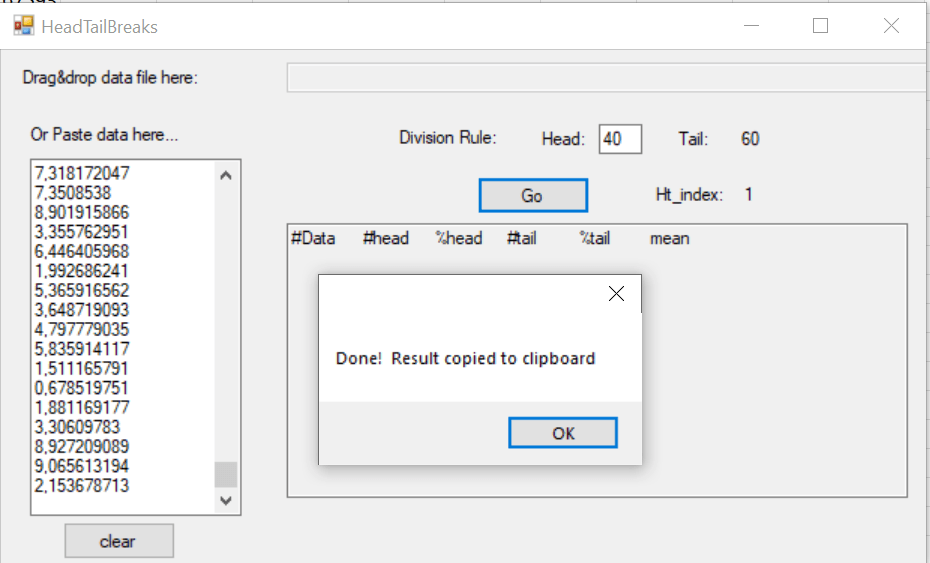Click the HeadTailBreaks app icon in title bar
Image resolution: width=930 pixels, height=563 pixels.
tap(23, 26)
